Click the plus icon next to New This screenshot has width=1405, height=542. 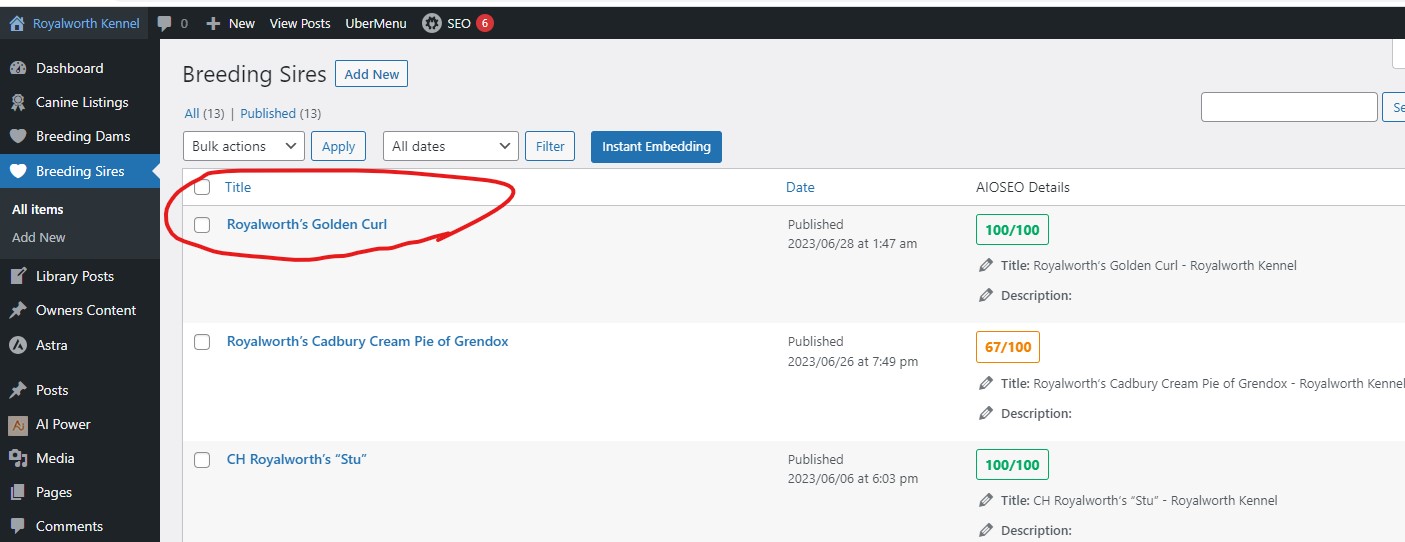[x=213, y=23]
